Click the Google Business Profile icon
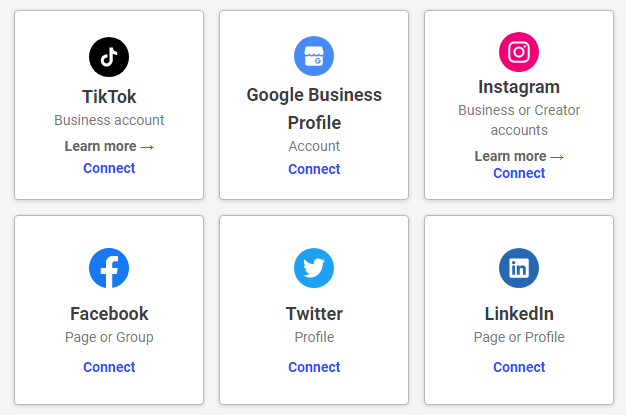 pyautogui.click(x=314, y=56)
